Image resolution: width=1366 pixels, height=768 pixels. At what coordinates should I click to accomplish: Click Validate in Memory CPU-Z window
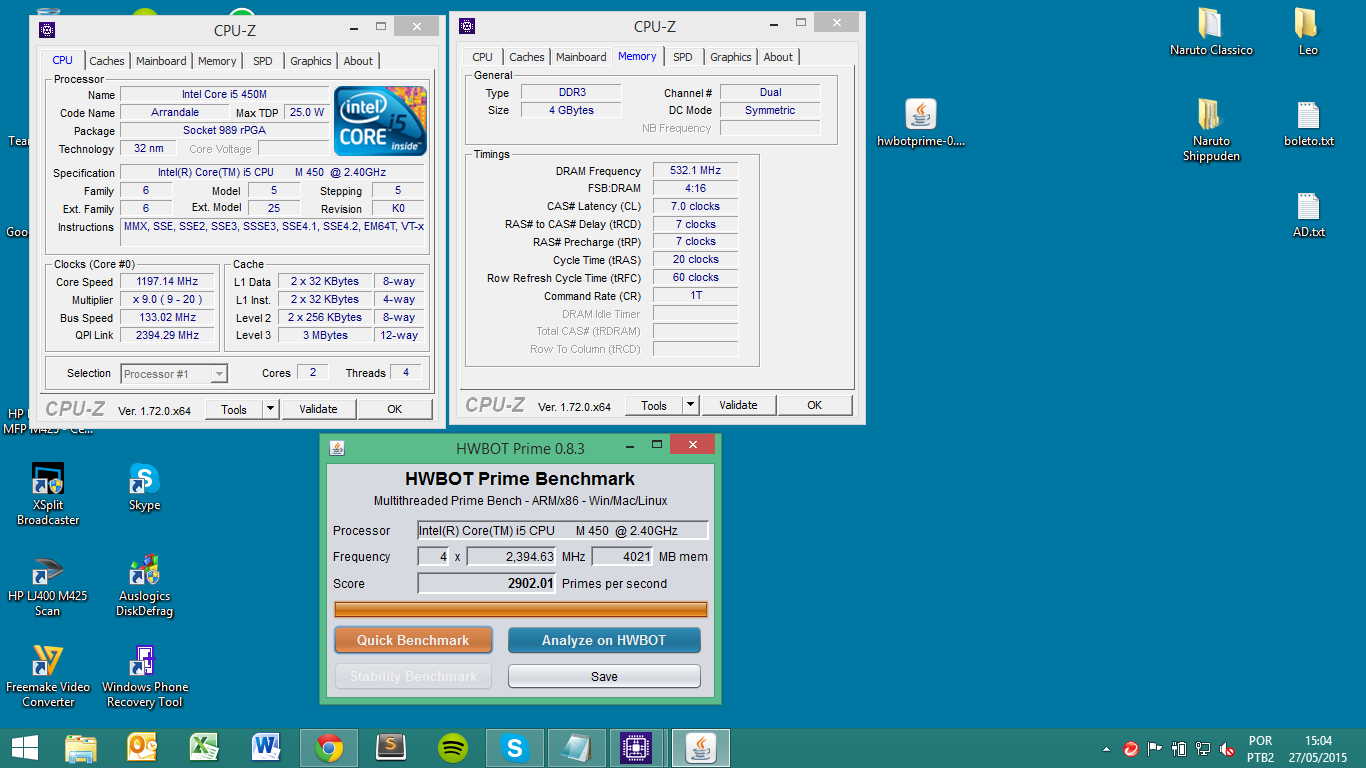pos(738,405)
